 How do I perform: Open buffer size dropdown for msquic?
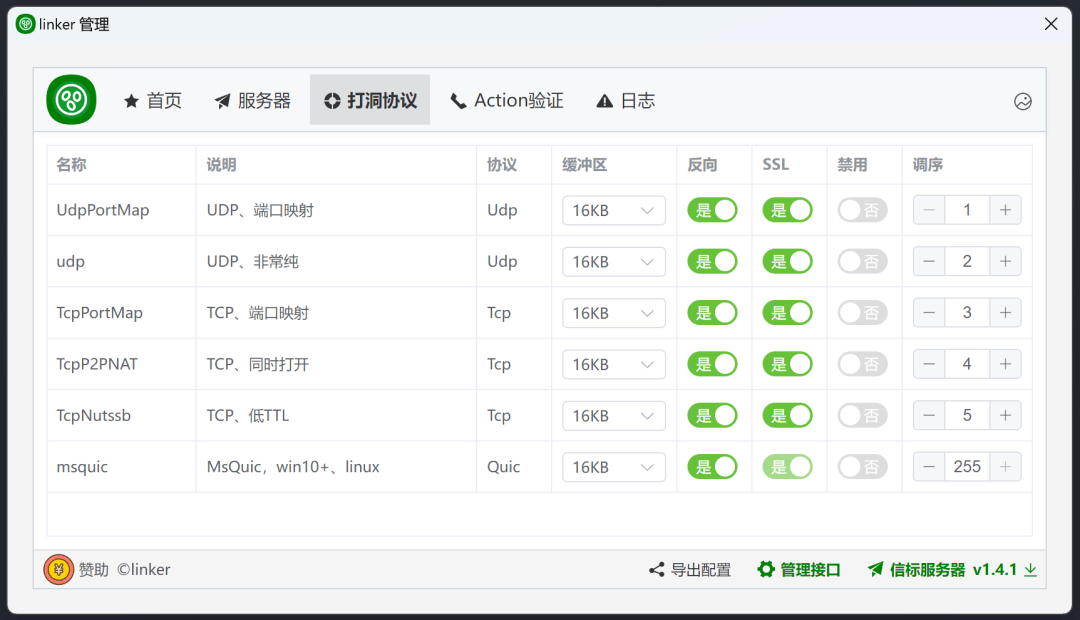coord(614,466)
